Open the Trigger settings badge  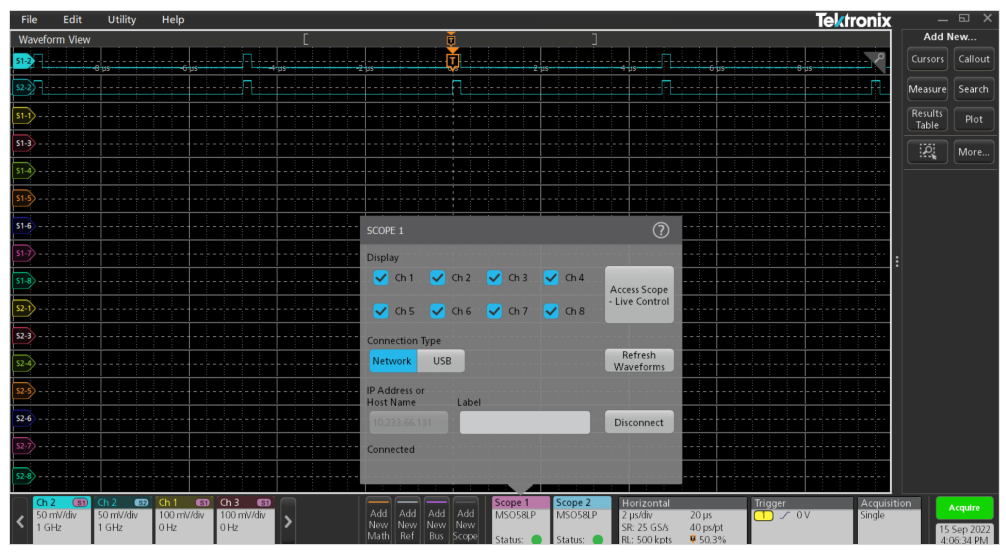point(802,521)
